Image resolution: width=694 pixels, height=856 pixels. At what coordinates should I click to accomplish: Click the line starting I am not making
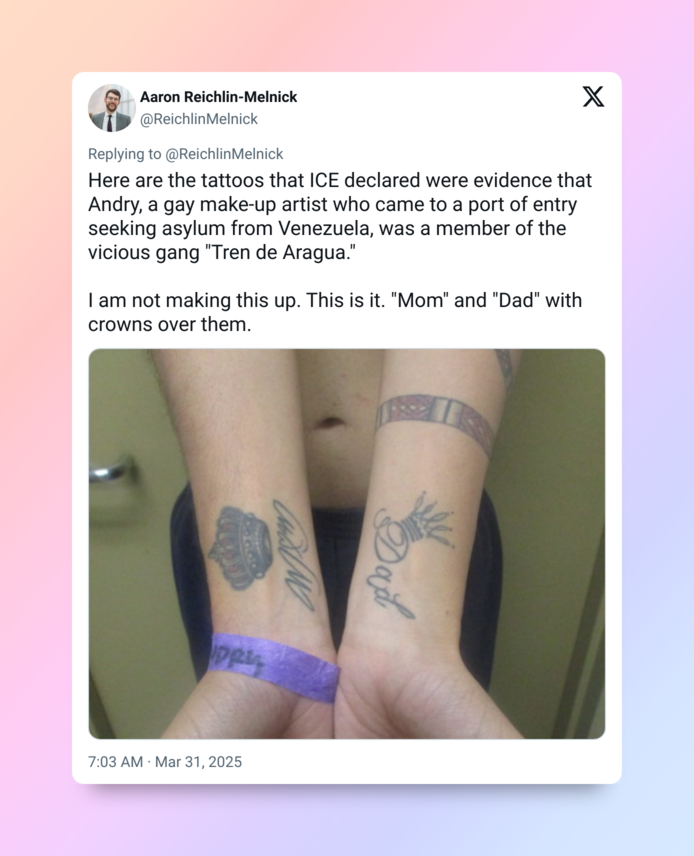tap(335, 300)
